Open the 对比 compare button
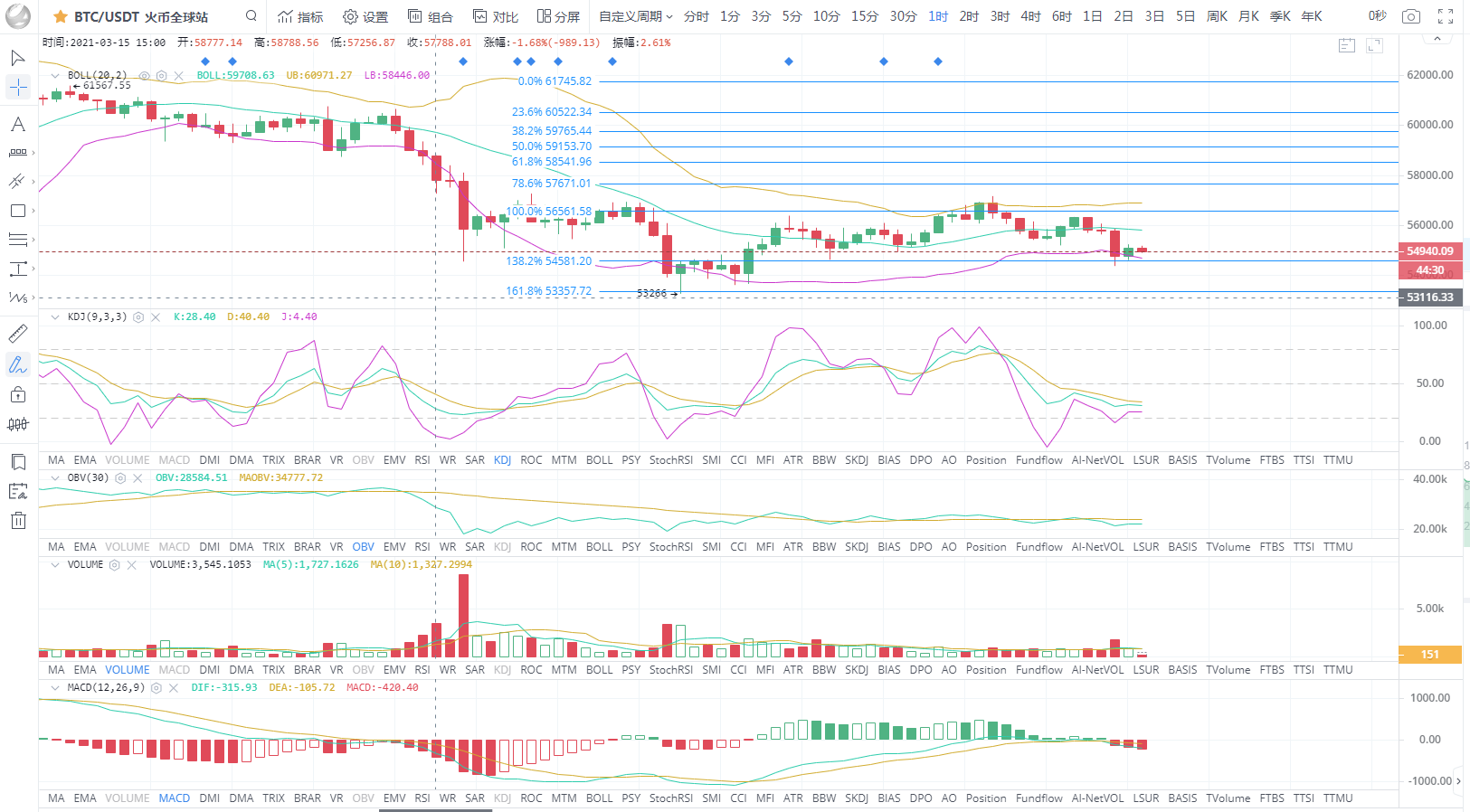Screen dimensions: 1470x812 [496, 16]
